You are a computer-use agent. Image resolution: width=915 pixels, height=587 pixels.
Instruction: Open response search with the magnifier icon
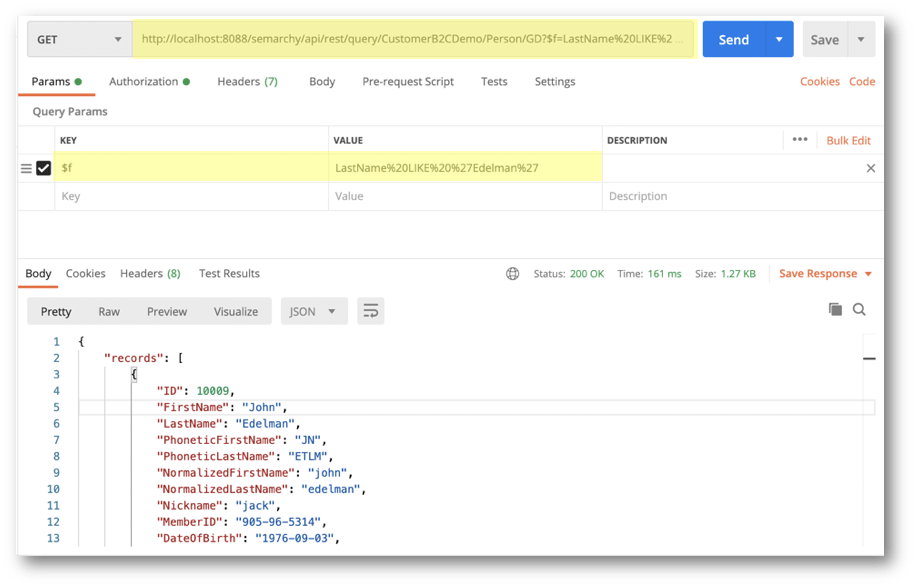(860, 310)
